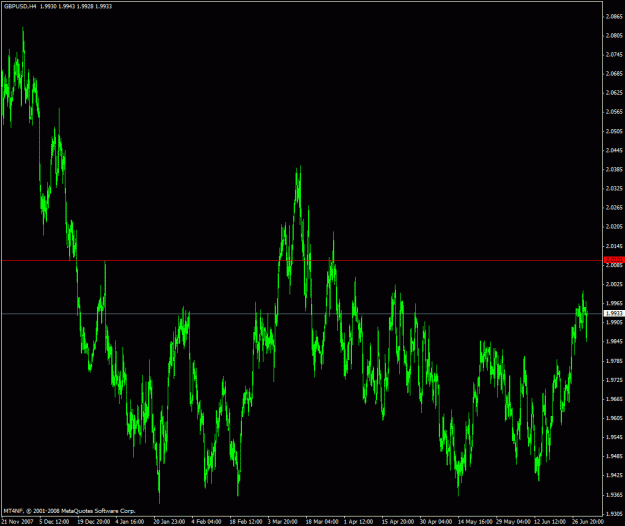The image size is (625, 526).
Task: Click the 1.9665 price scale label
Action: point(614,399)
